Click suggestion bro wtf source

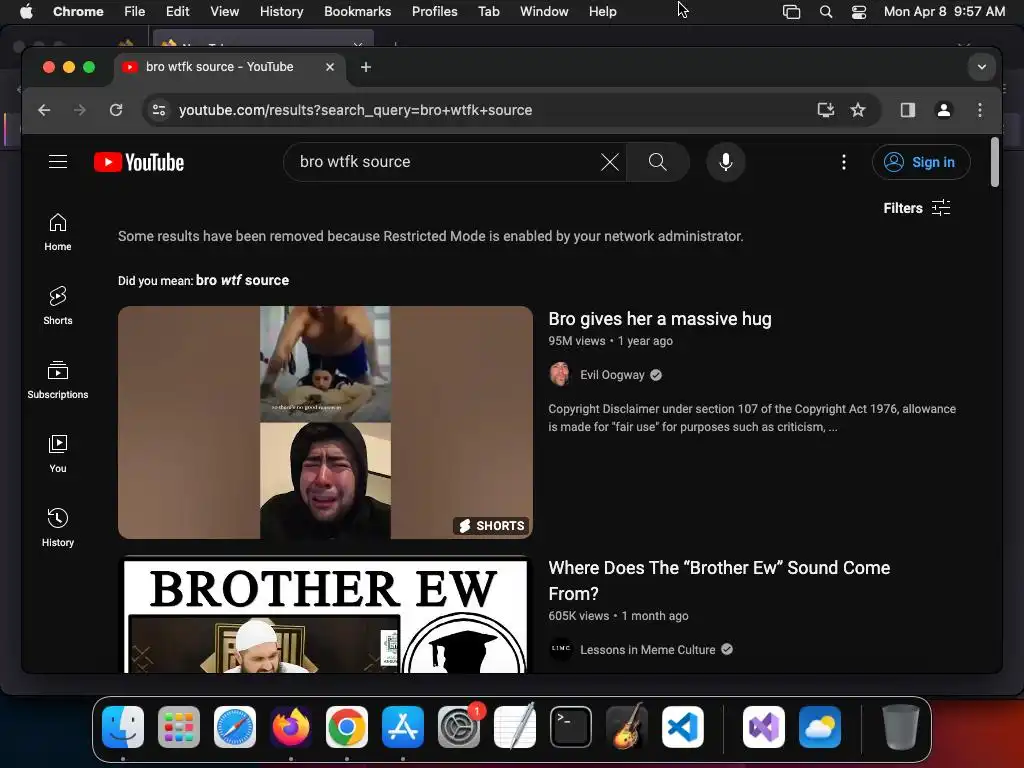242,280
